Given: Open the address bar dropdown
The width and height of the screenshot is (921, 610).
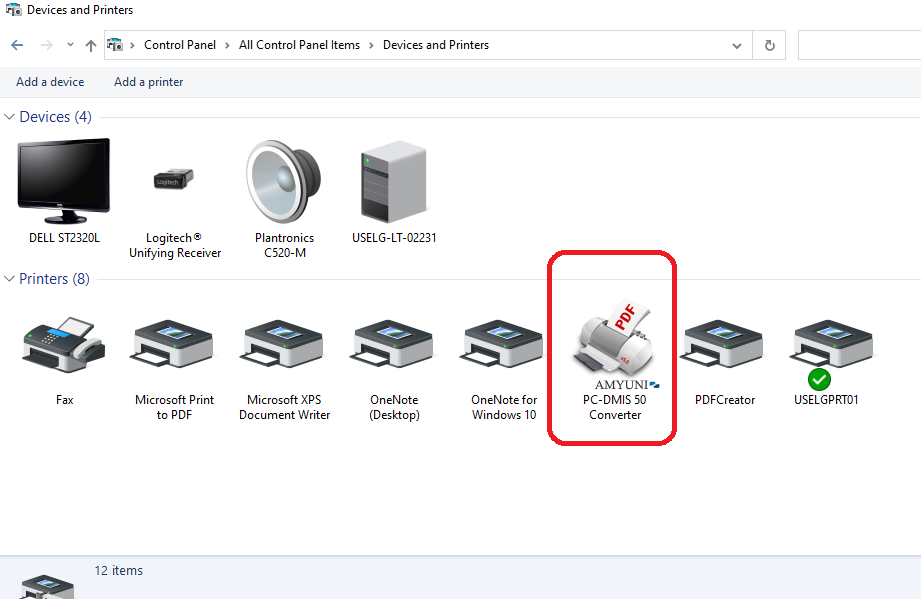Looking at the screenshot, I should pos(737,45).
